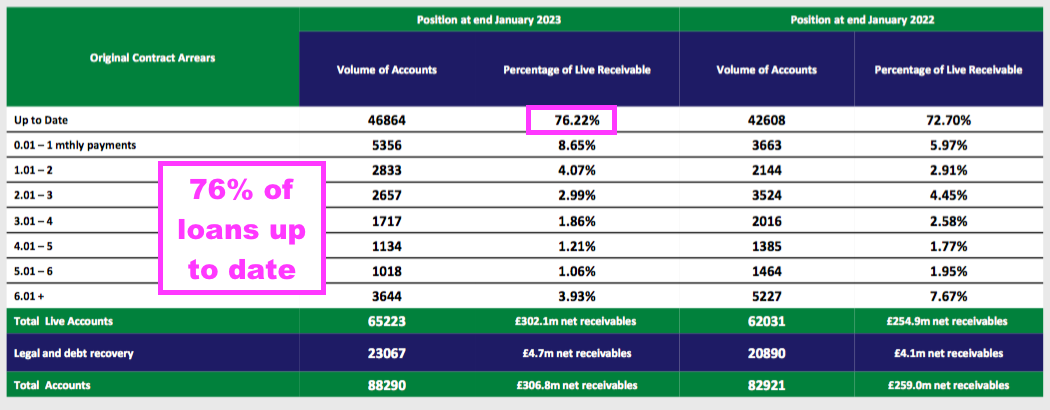Click the "Original Contract Arrears" header
Viewport: 1050px width, 410px height.
[153, 58]
